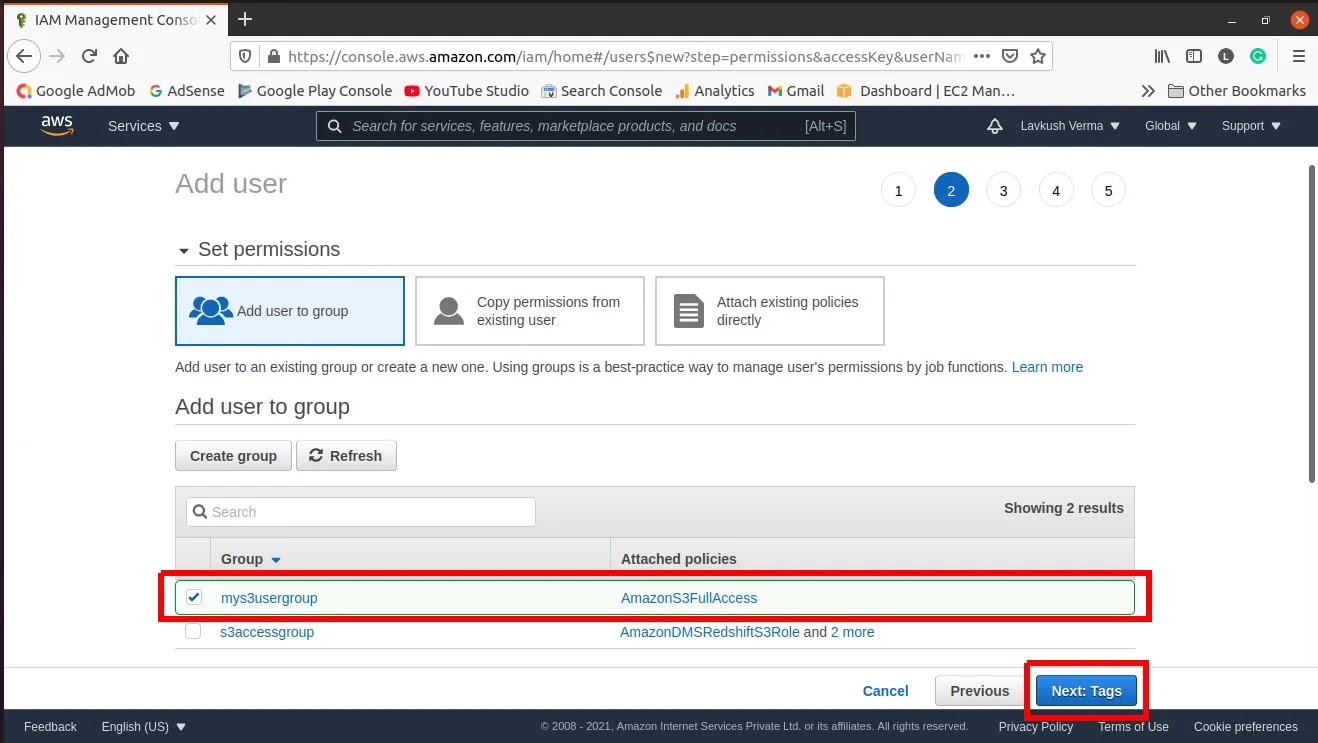Screen dimensions: 1318x743
Task: Select Attach existing policies directly
Action: point(770,311)
